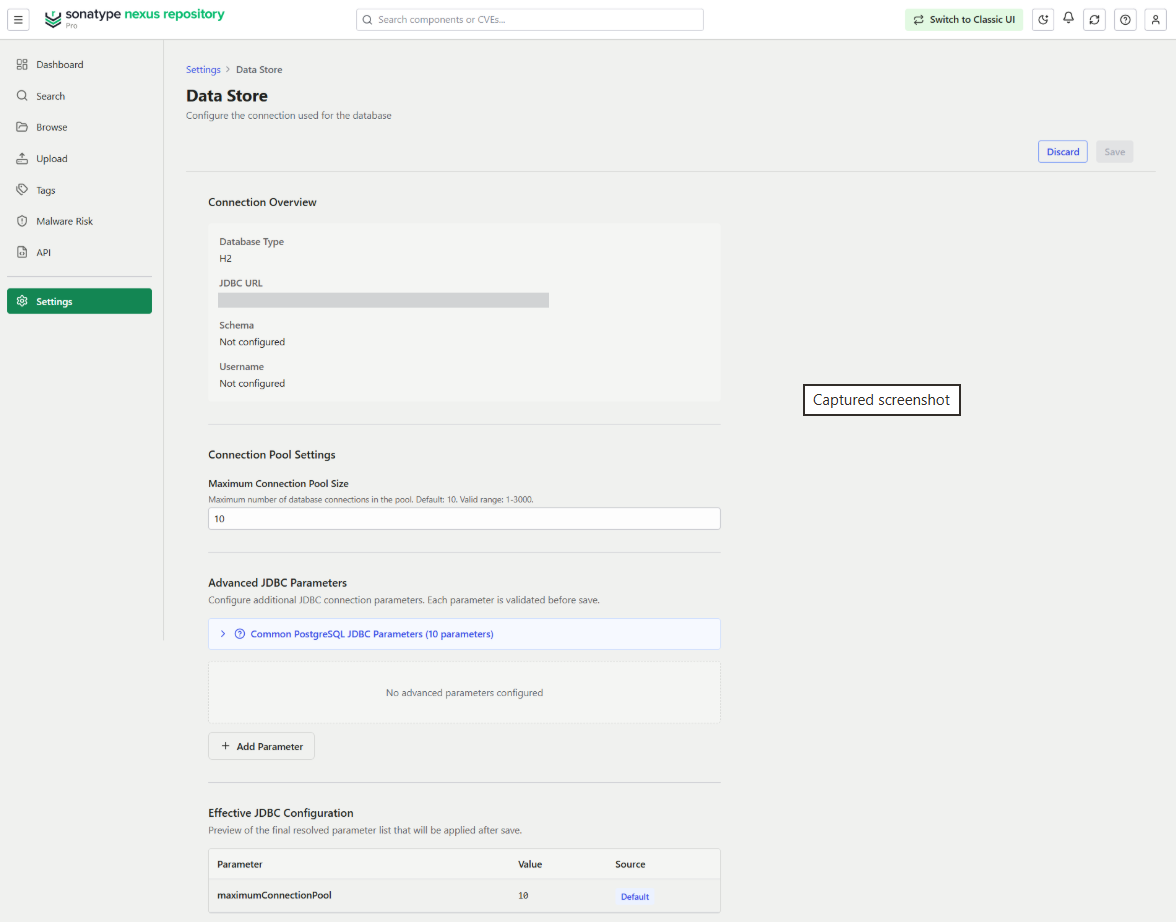Screen dimensions: 1176x922
Task: Open the user profile icon
Action: pos(1155,20)
